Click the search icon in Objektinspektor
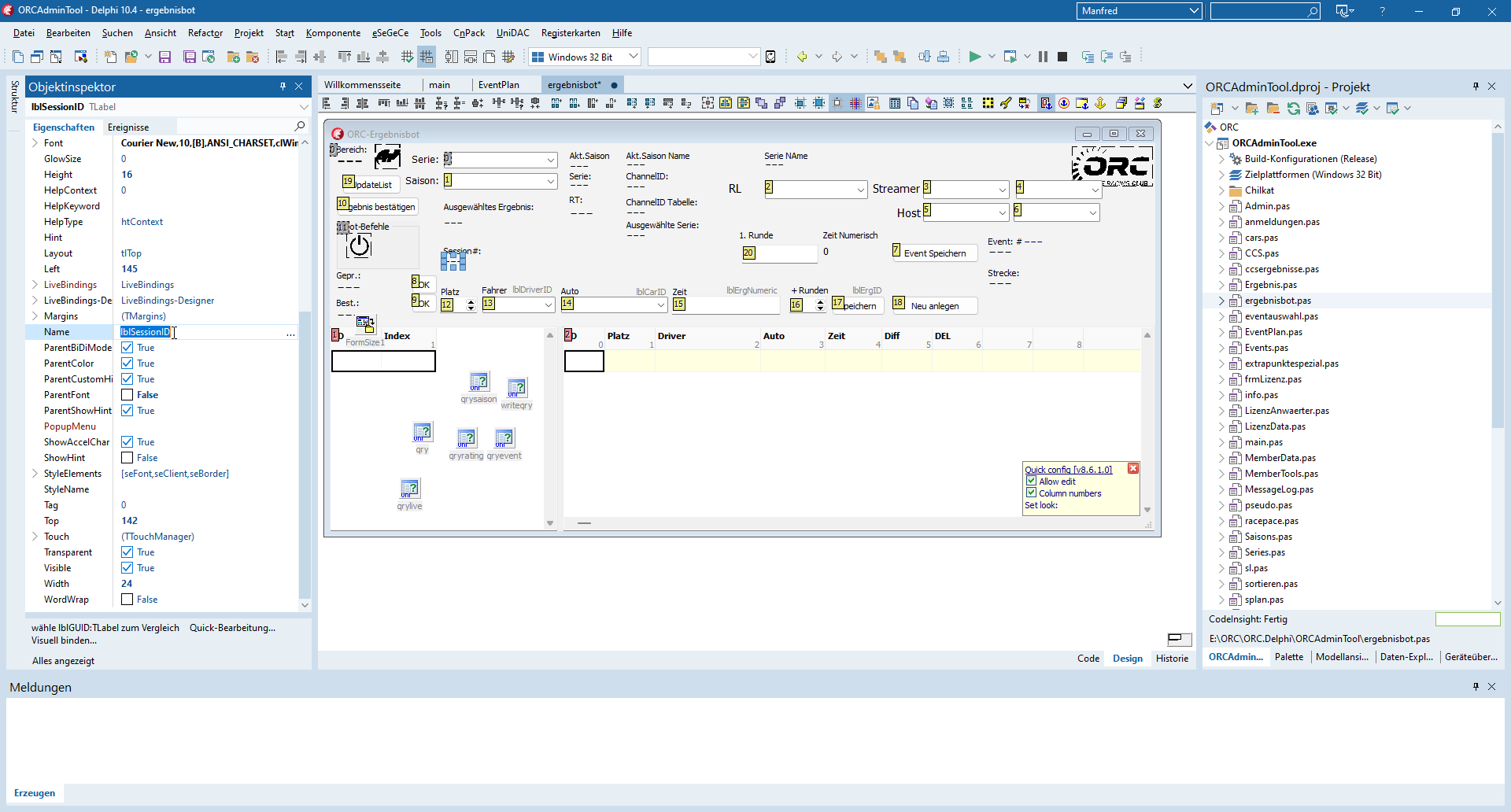 pos(299,127)
